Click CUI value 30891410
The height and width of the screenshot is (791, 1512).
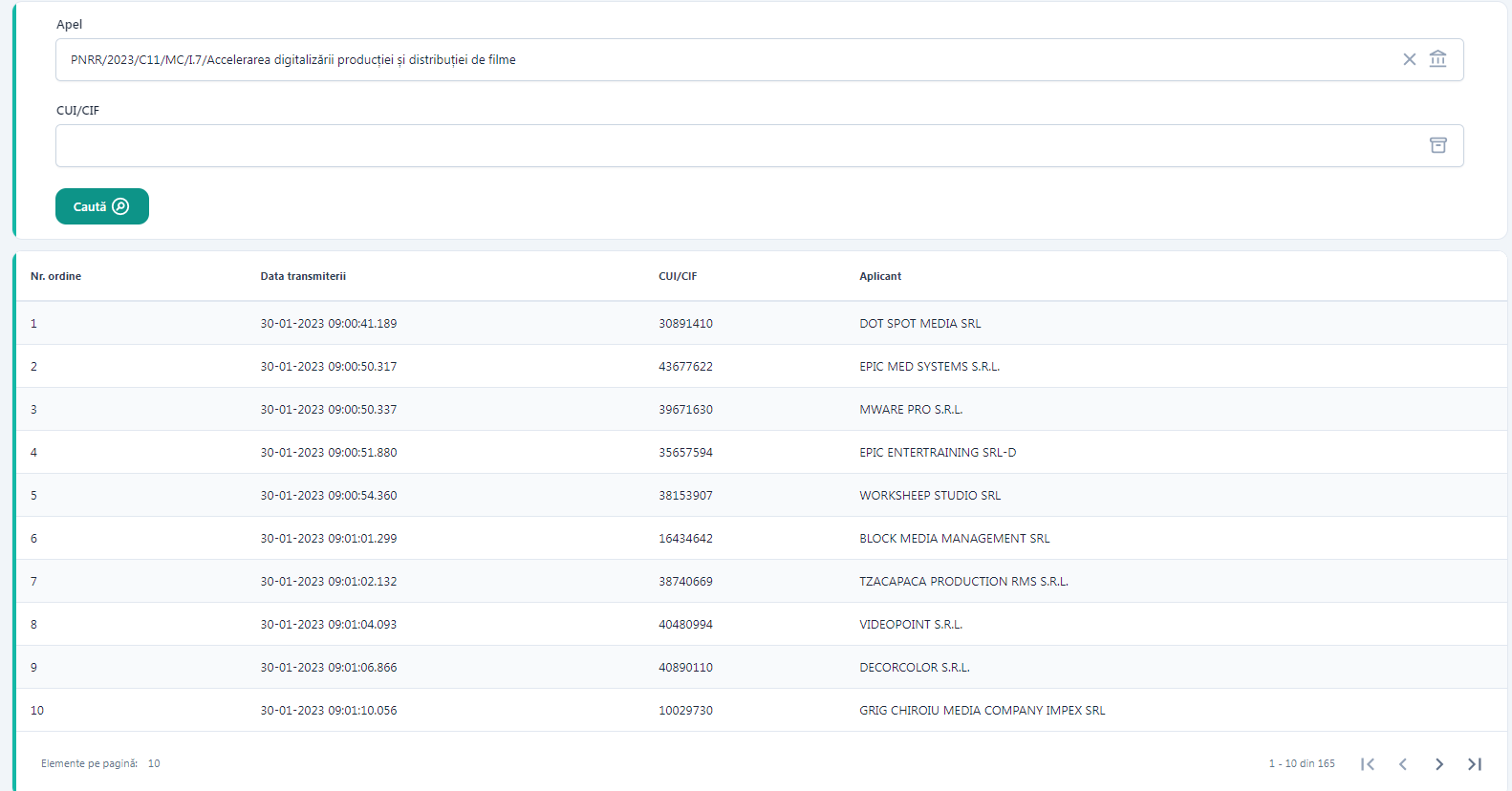click(x=685, y=323)
